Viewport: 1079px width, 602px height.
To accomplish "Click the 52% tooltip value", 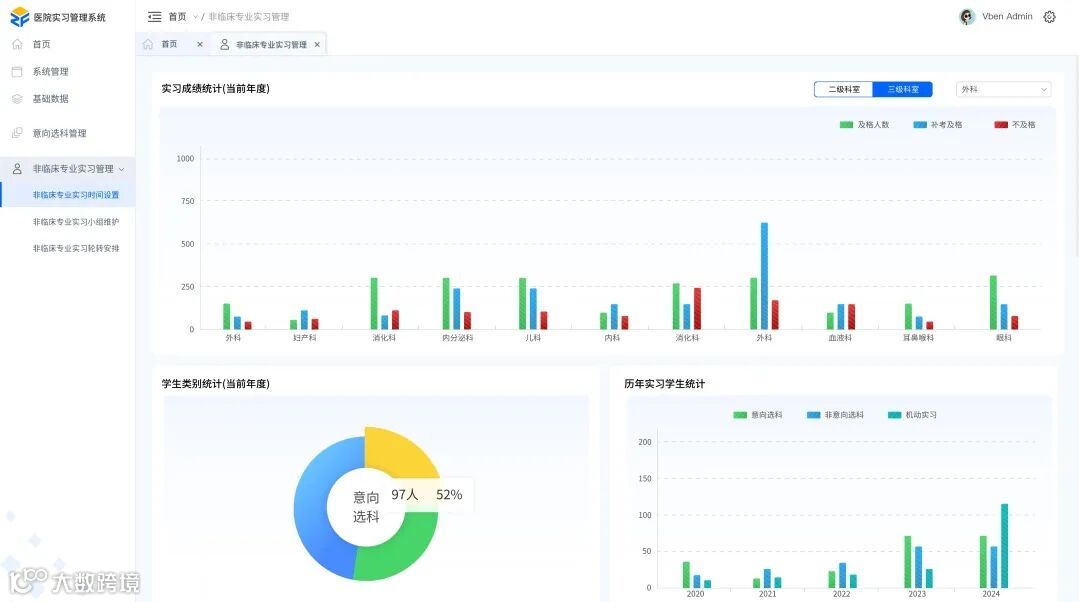I will coord(449,495).
